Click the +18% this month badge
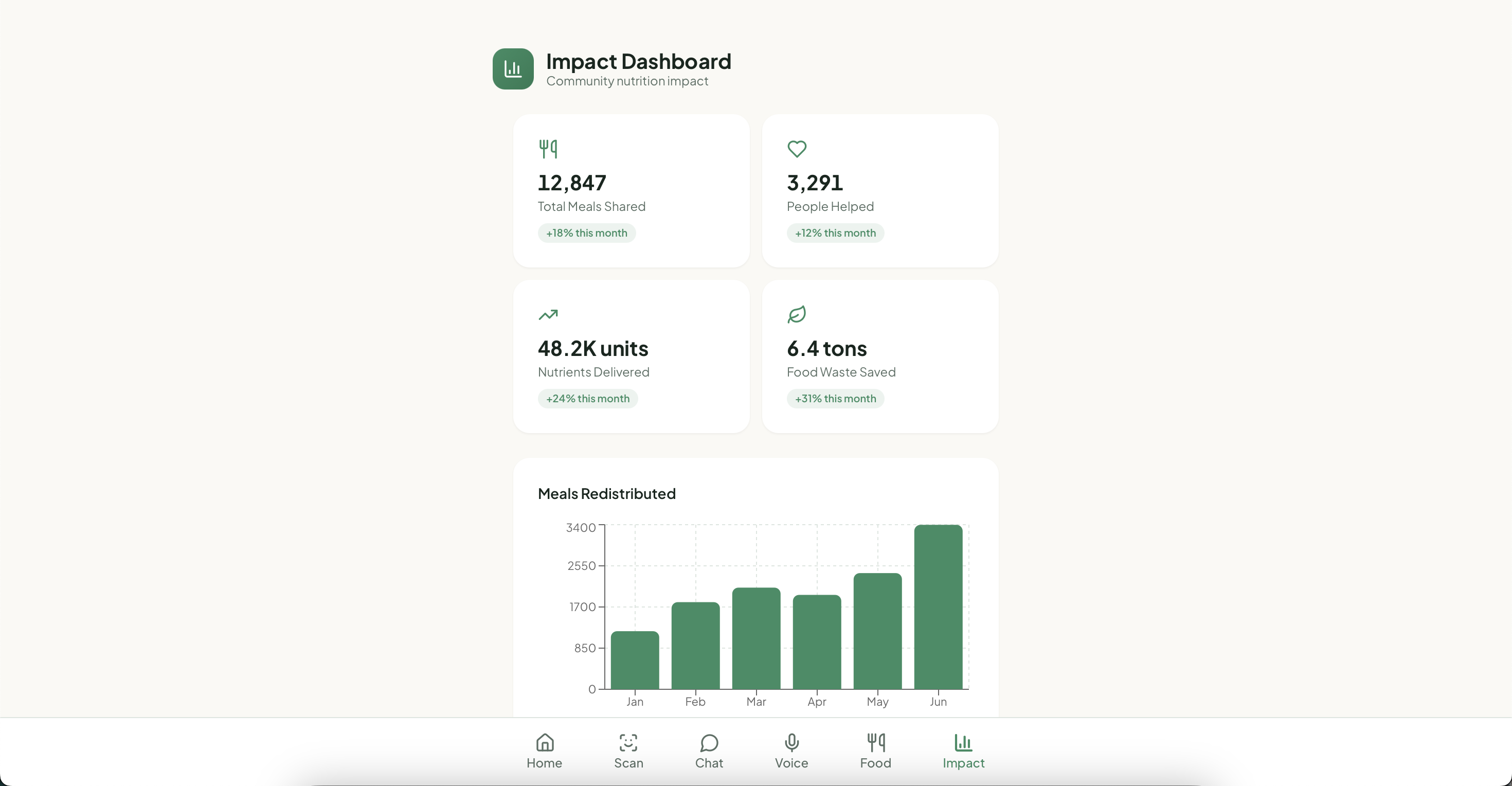Viewport: 1512px width, 786px height. click(x=586, y=233)
